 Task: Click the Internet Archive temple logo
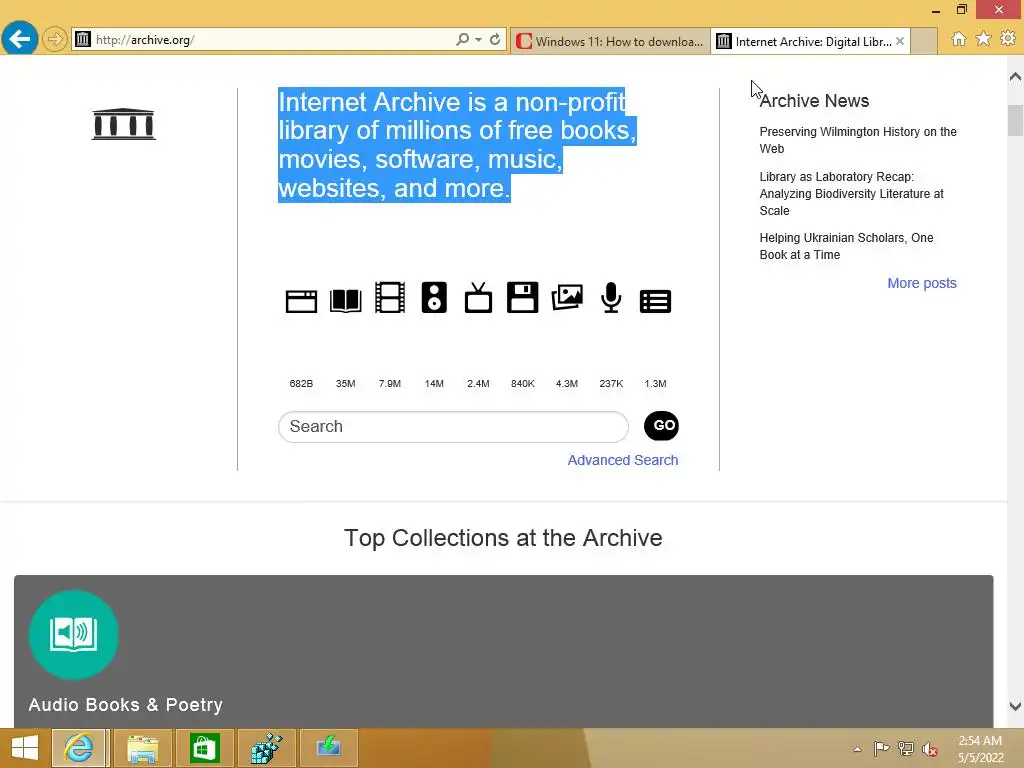[x=123, y=124]
